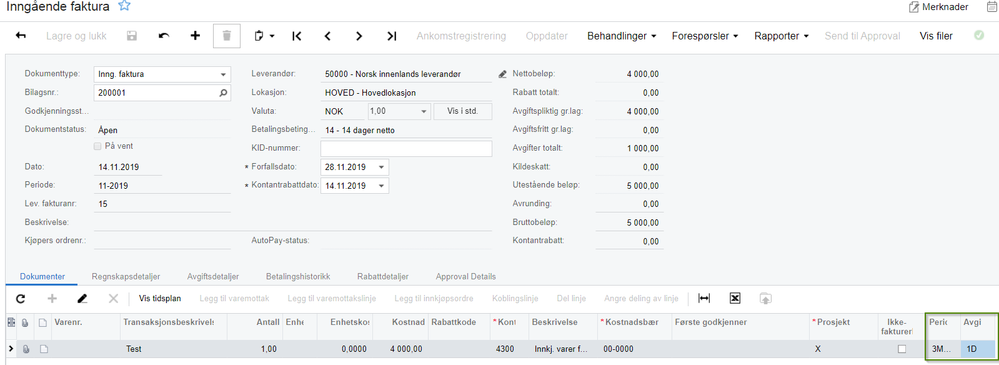This screenshot has width=999, height=365.
Task: Expand the Forfallsdato date picker
Action: [x=381, y=168]
